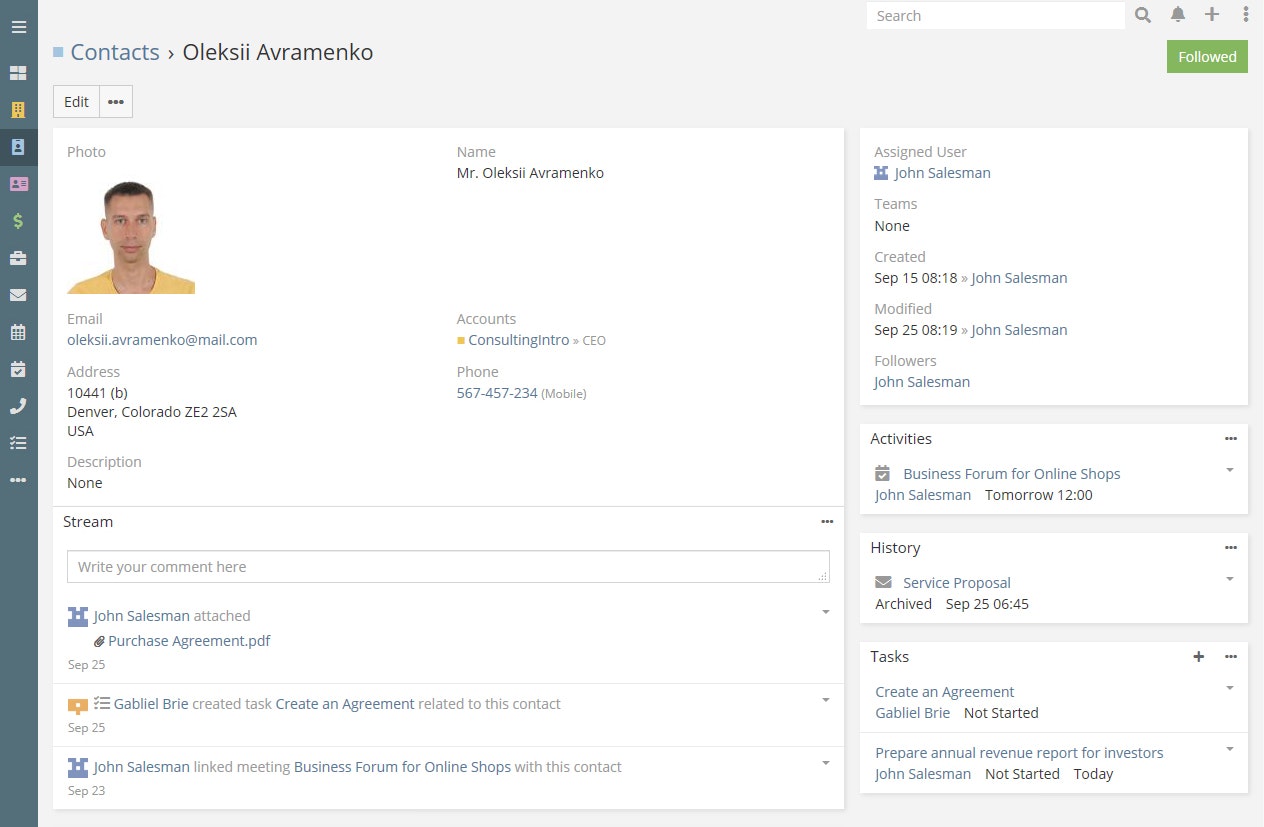This screenshot has width=1264, height=827.
Task: Click Followed to unfollow this contact
Action: point(1206,57)
